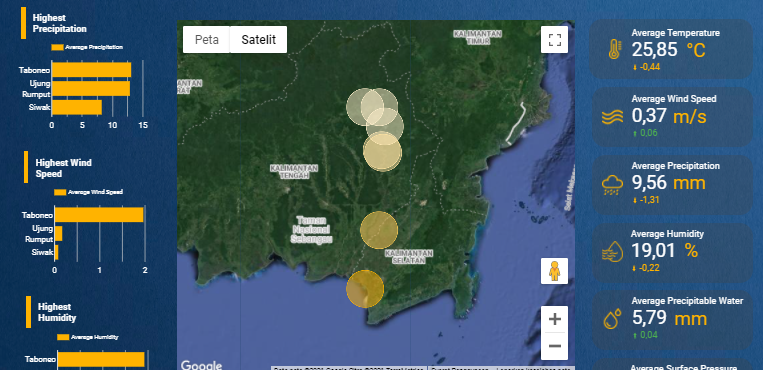Click the Google logo link on map

point(201,365)
